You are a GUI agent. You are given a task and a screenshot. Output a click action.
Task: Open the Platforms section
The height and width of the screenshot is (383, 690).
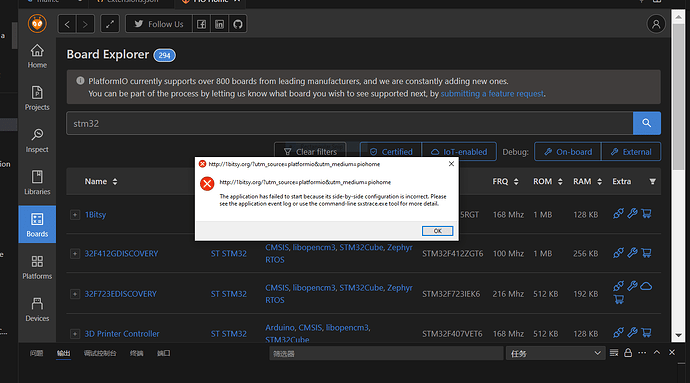pyautogui.click(x=37, y=267)
